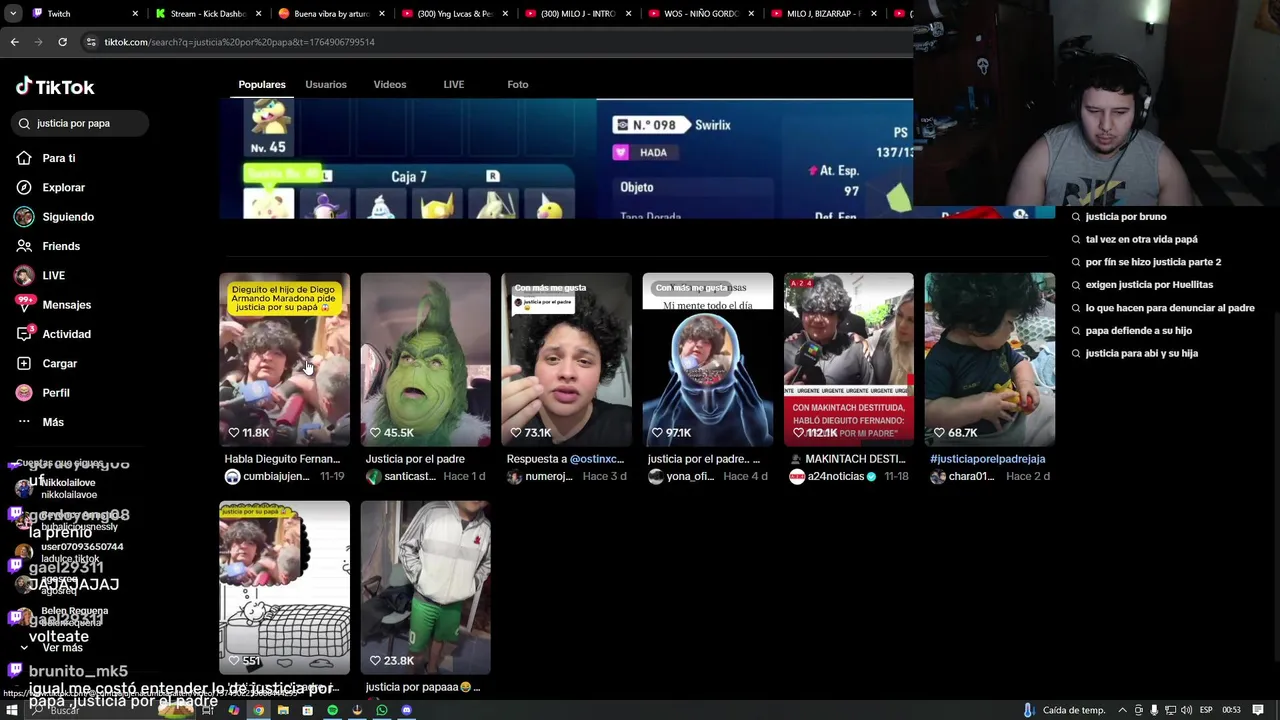This screenshot has width=1280, height=720.
Task: Open the #justiciaporelpadrejaja hashtag link
Action: coord(987,459)
